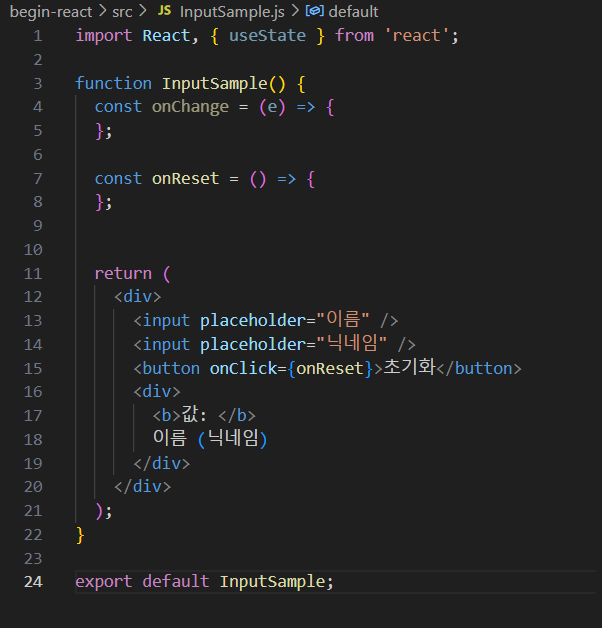
Task: Click the 초기화 button text
Action: 409,367
